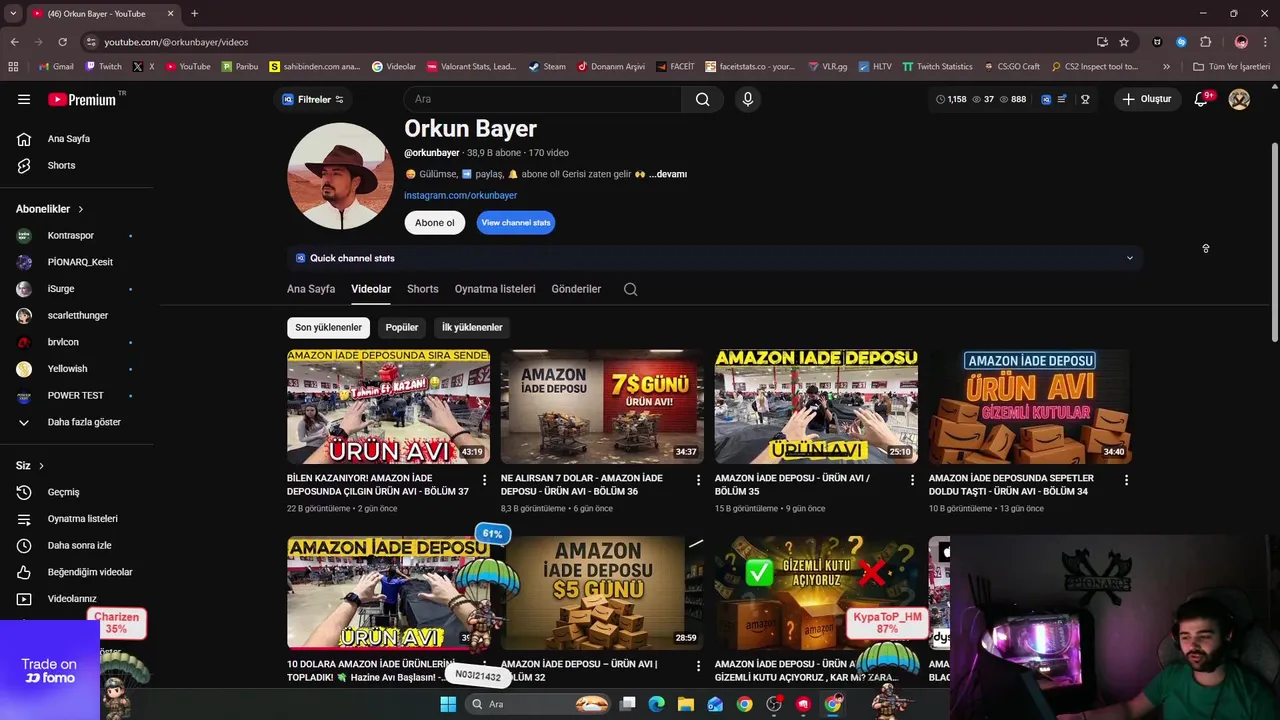Click the browser address bar URL
1280x720 pixels.
click(176, 42)
